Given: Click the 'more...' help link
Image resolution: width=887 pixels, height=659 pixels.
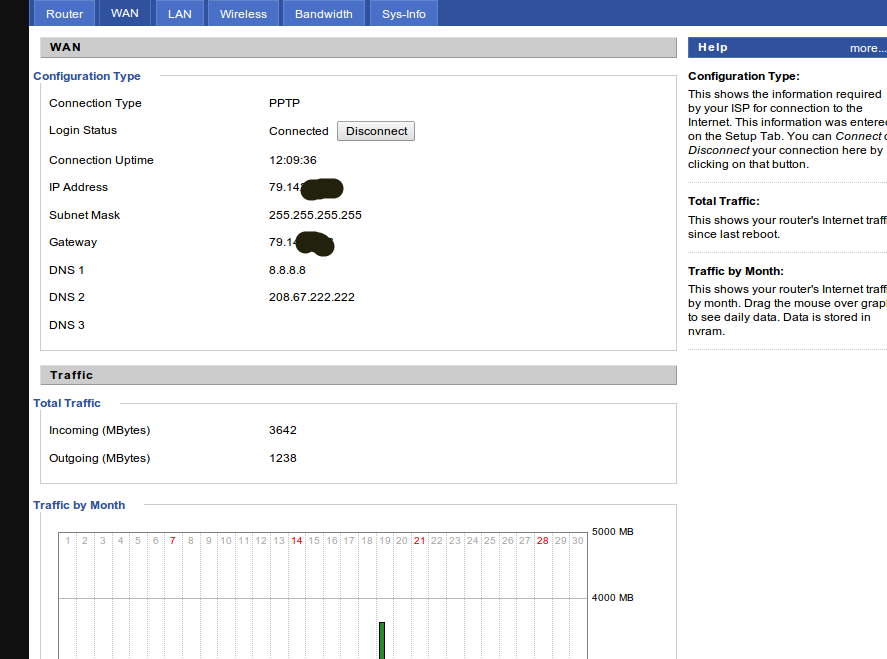Looking at the screenshot, I should pos(866,48).
